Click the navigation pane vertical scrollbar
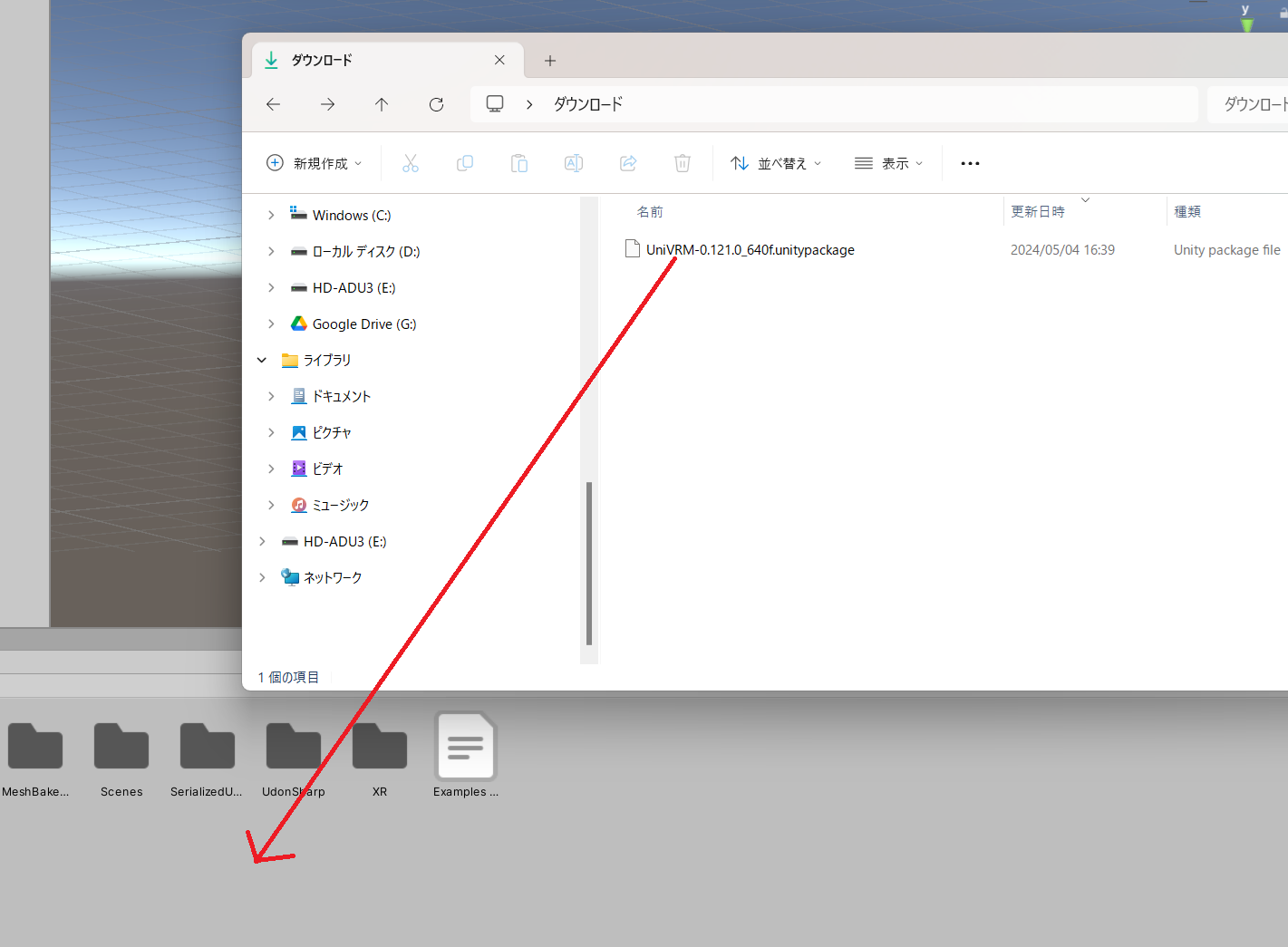This screenshot has height=947, width=1288. pyautogui.click(x=589, y=562)
